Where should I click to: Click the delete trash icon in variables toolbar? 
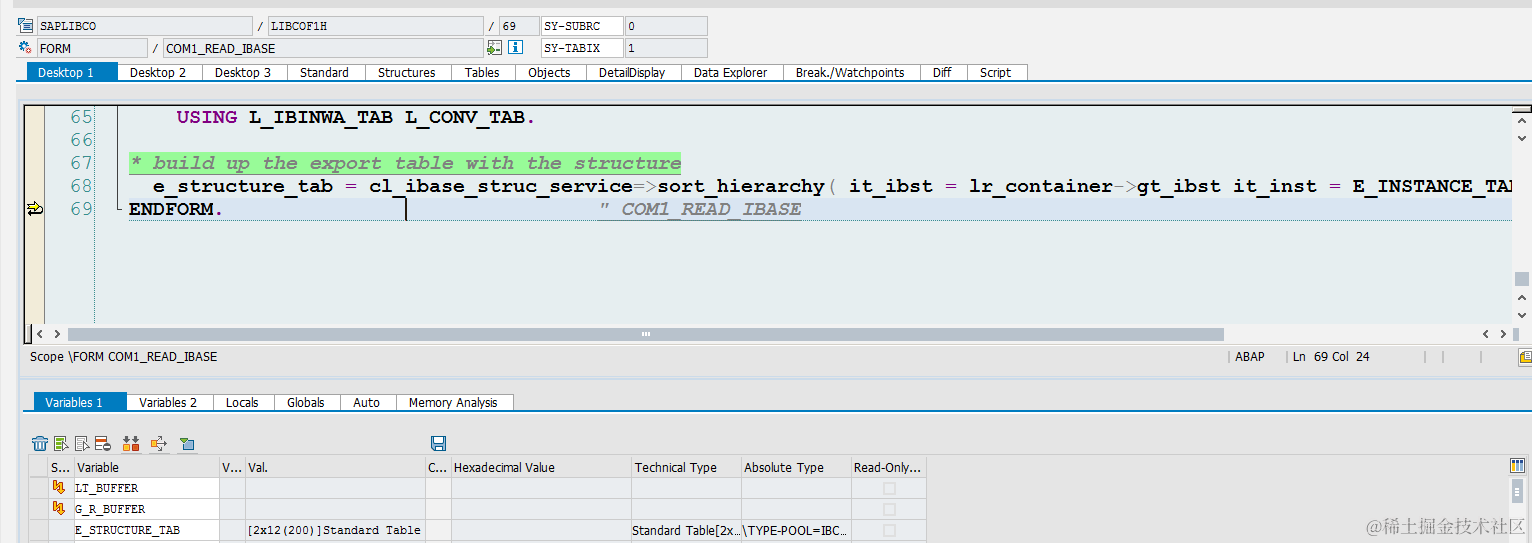click(x=40, y=443)
